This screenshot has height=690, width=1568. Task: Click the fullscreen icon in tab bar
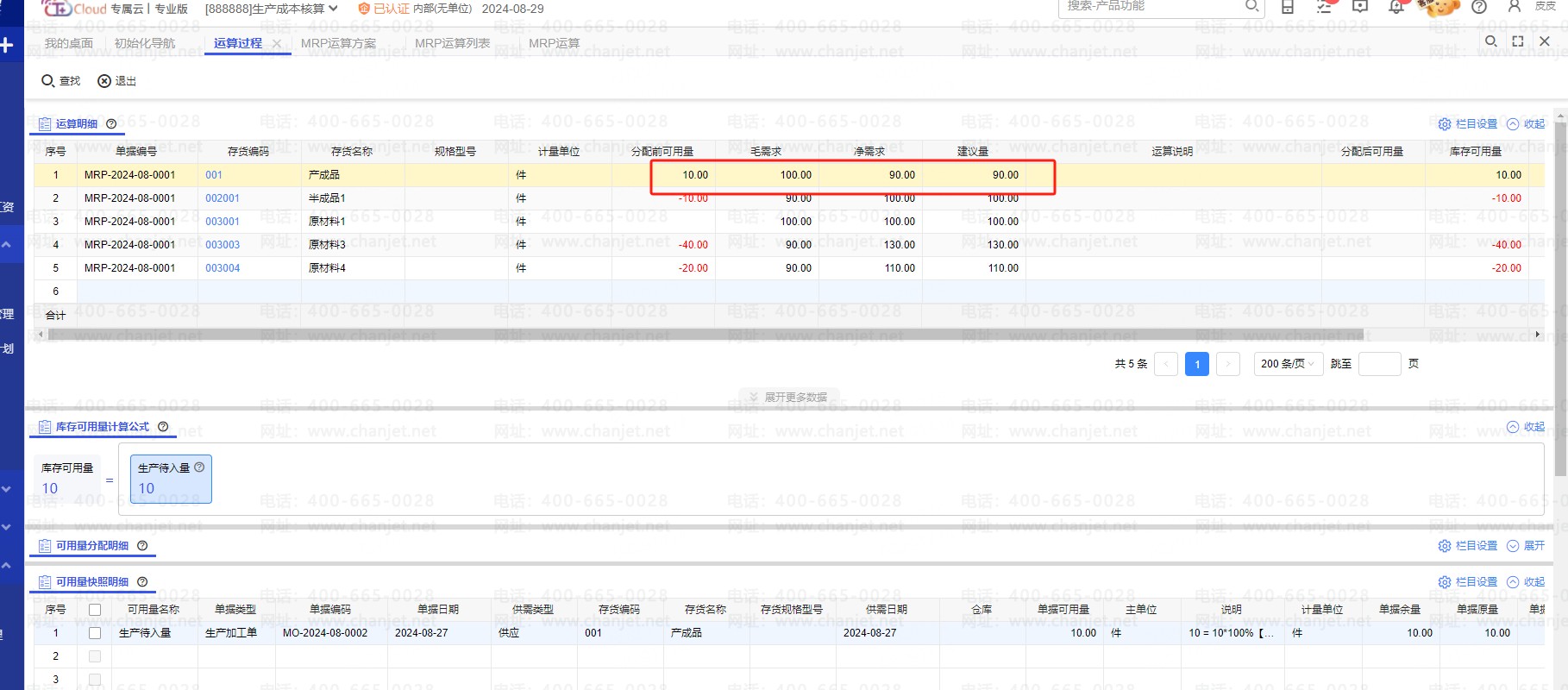pyautogui.click(x=1518, y=41)
